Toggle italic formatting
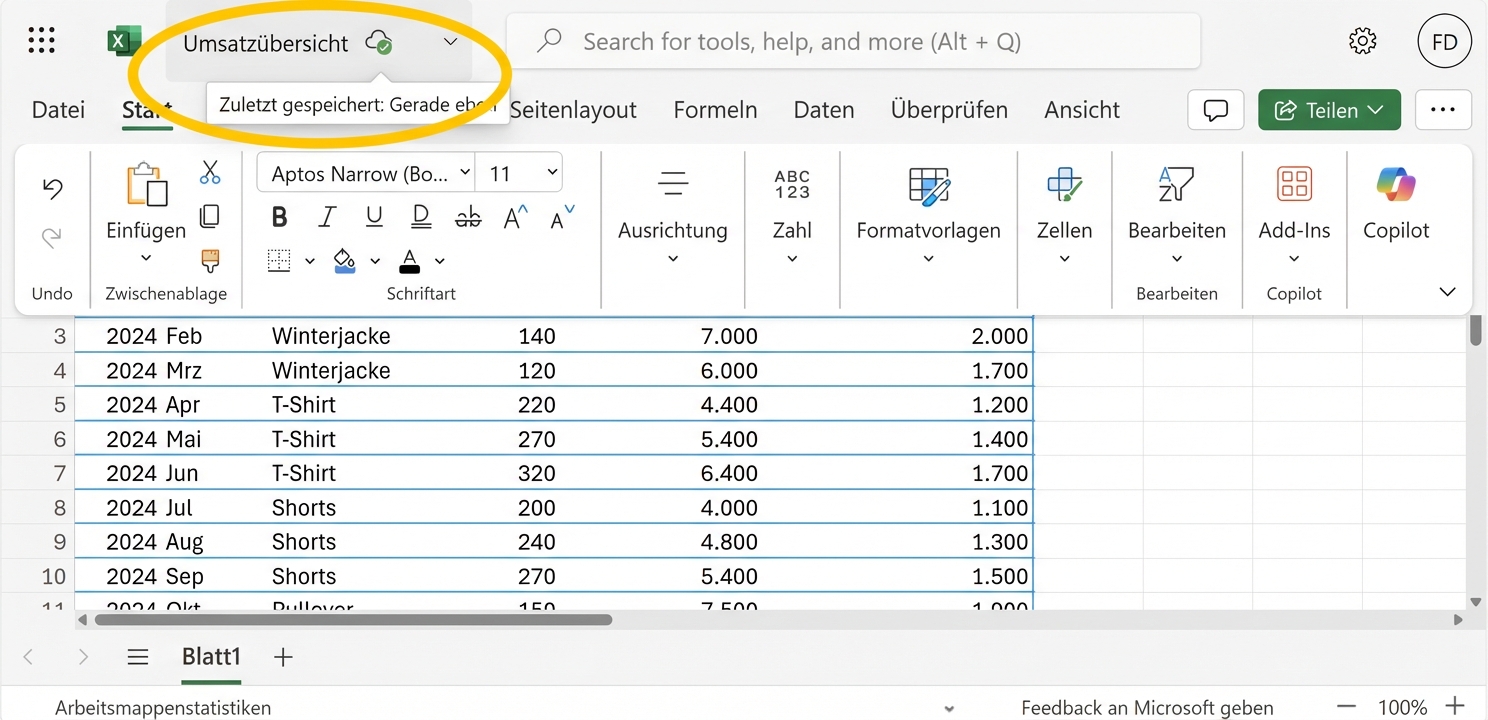This screenshot has height=720, width=1488. 326,216
